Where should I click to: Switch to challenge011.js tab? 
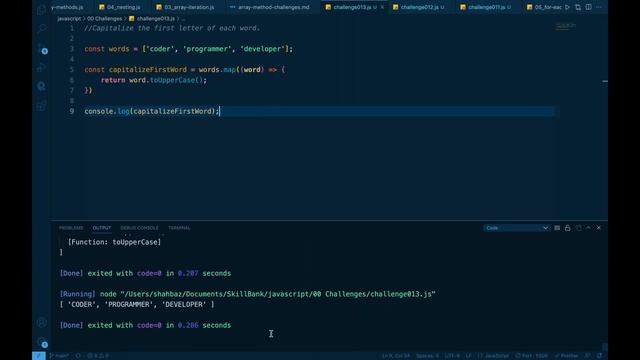click(487, 7)
